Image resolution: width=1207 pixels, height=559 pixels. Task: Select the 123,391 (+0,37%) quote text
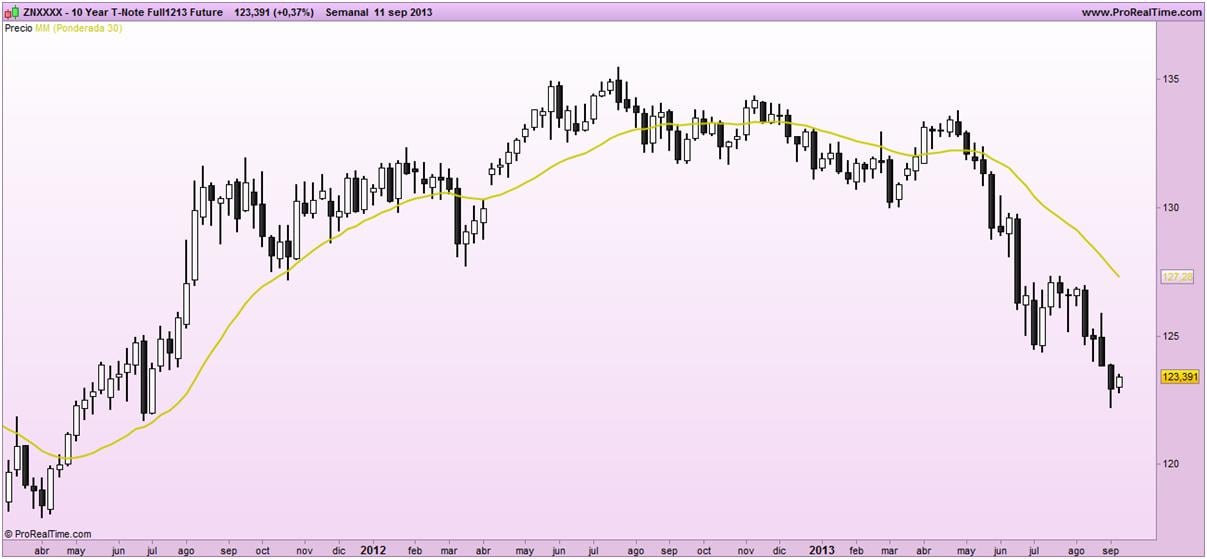point(273,12)
